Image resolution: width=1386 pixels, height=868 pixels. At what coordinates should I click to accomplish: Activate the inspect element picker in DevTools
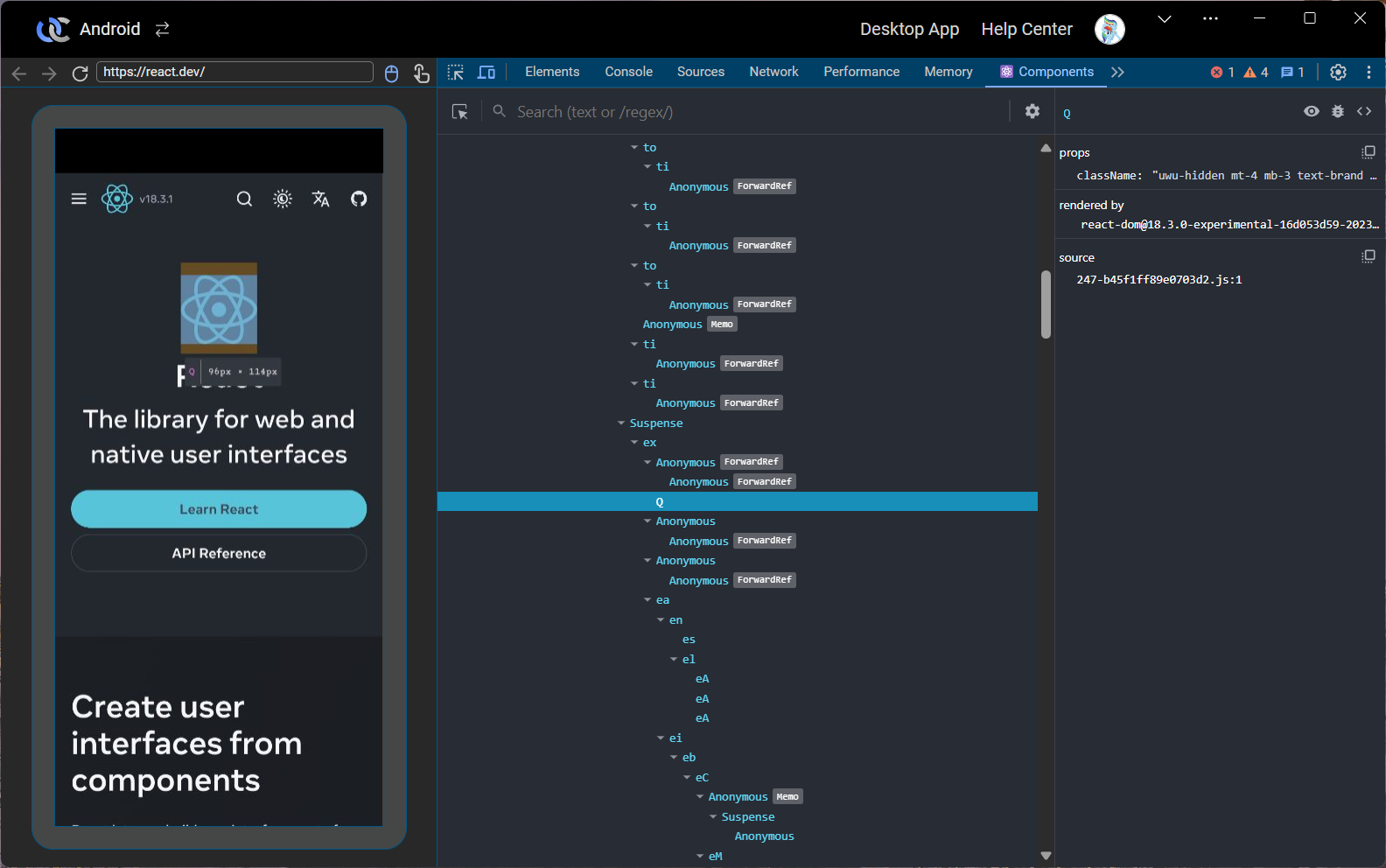(x=456, y=72)
